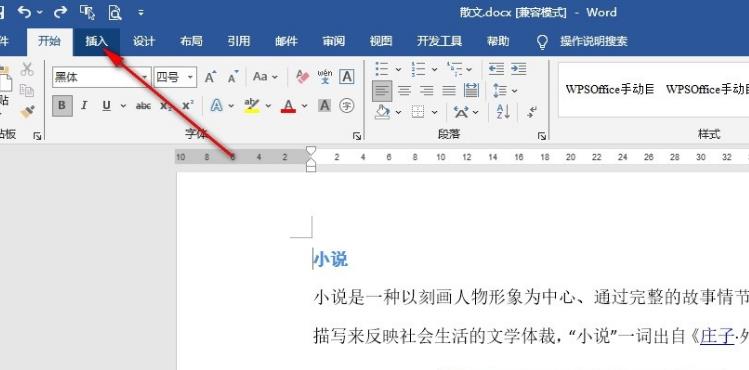Image resolution: width=749 pixels, height=370 pixels.
Task: Open the Font dialog launcher
Action: [x=357, y=136]
